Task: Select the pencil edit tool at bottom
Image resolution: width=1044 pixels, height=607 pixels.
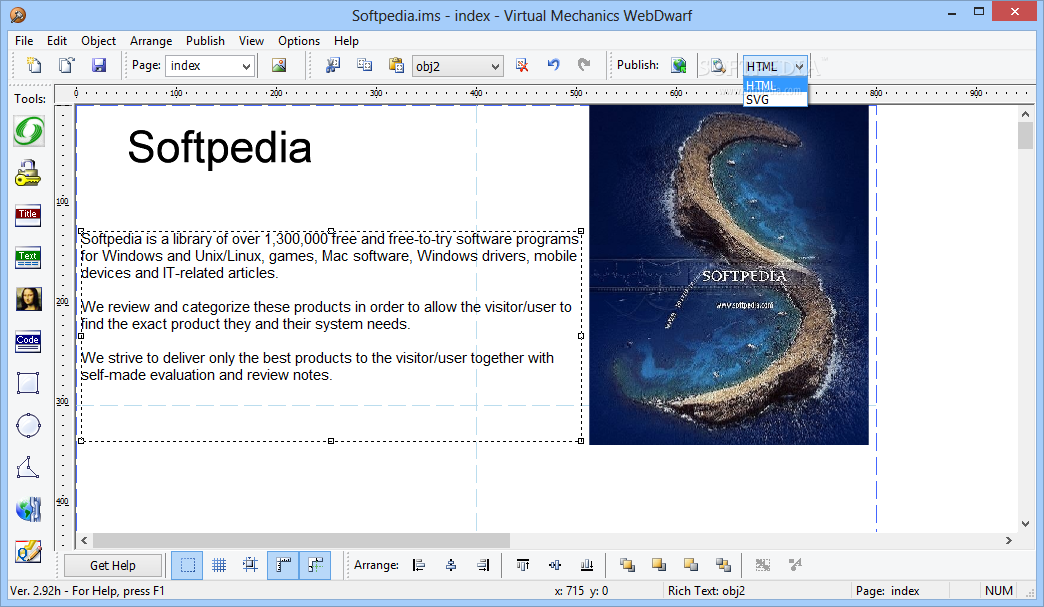Action: [x=29, y=551]
